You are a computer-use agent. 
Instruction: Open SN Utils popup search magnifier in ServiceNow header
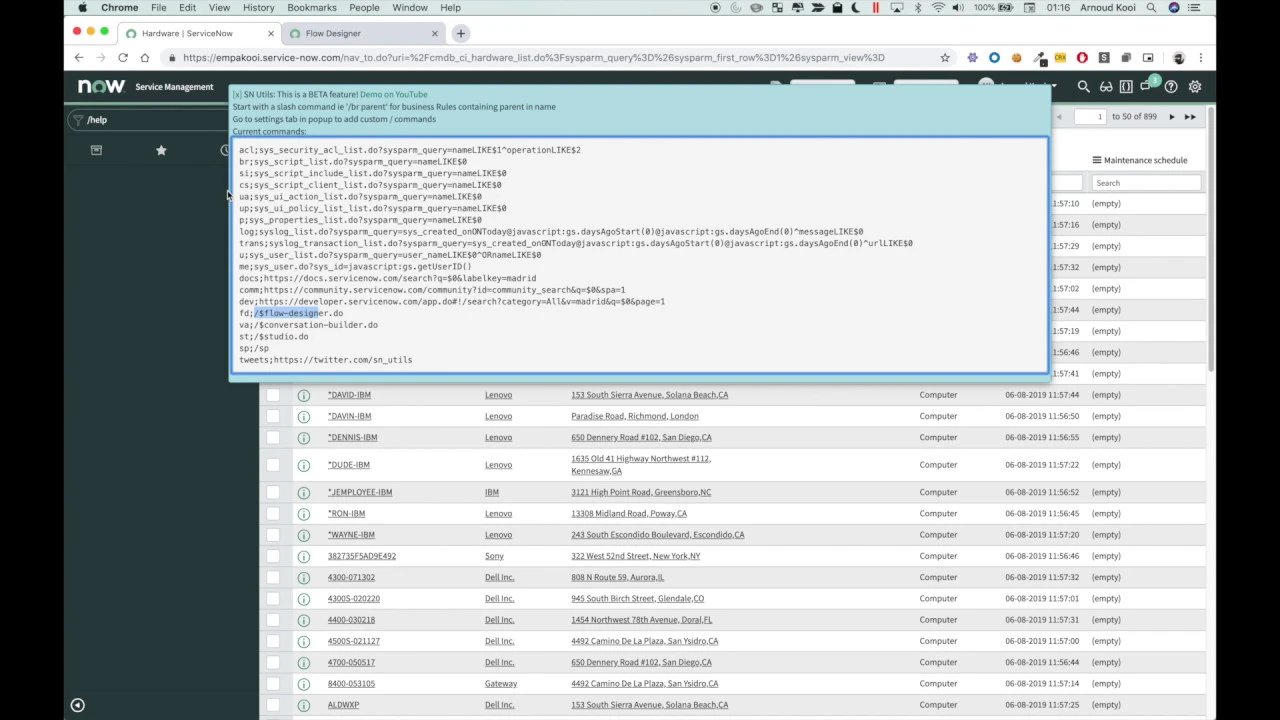pyautogui.click(x=1083, y=86)
